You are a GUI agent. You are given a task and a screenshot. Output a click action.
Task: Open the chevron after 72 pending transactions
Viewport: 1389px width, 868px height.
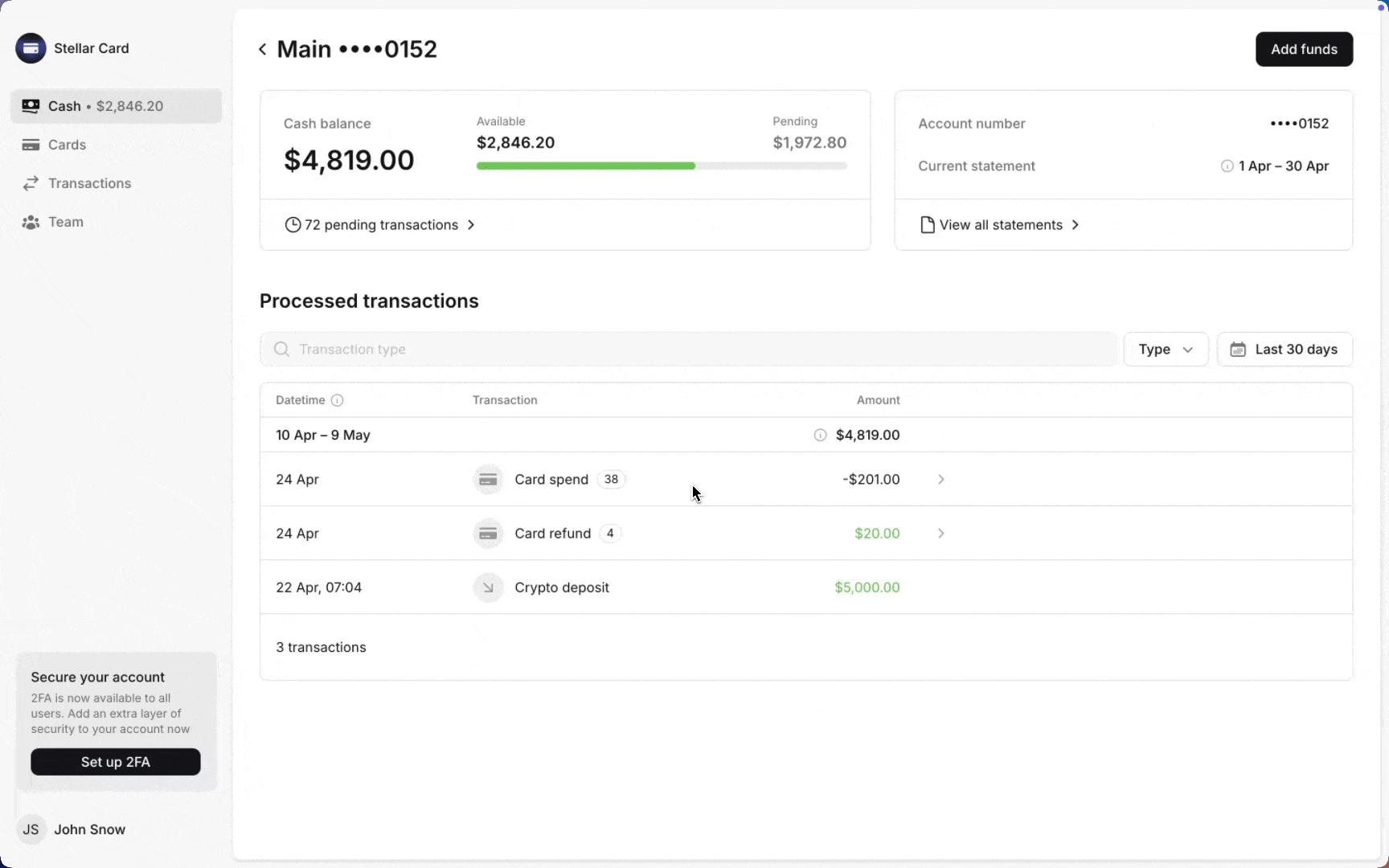[x=471, y=225]
